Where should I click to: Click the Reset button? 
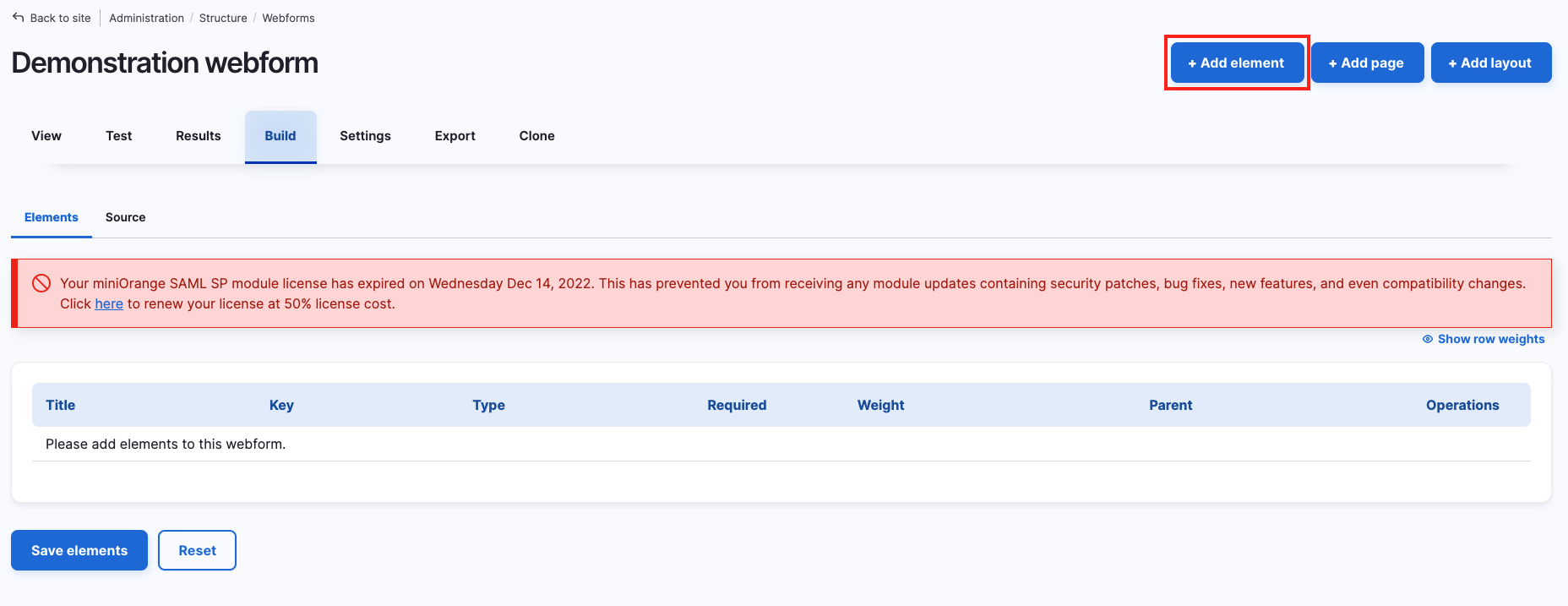coord(197,550)
